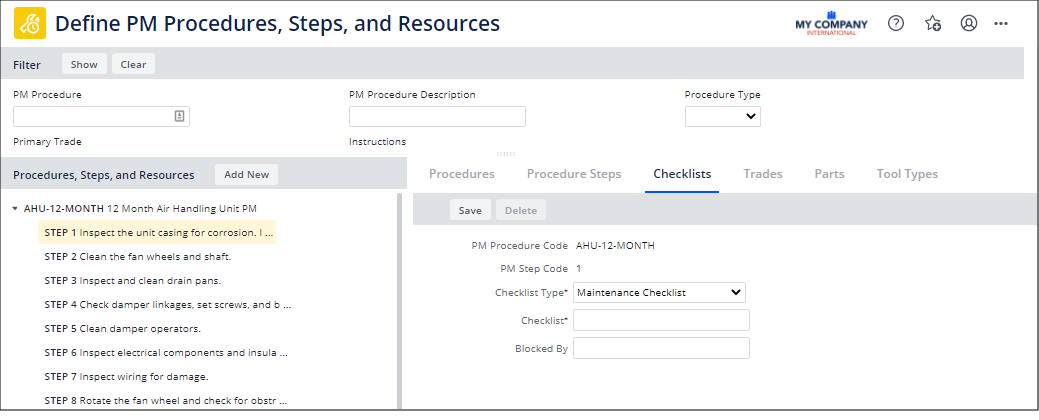Click the Clear filter button
The image size is (1039, 420).
click(133, 64)
